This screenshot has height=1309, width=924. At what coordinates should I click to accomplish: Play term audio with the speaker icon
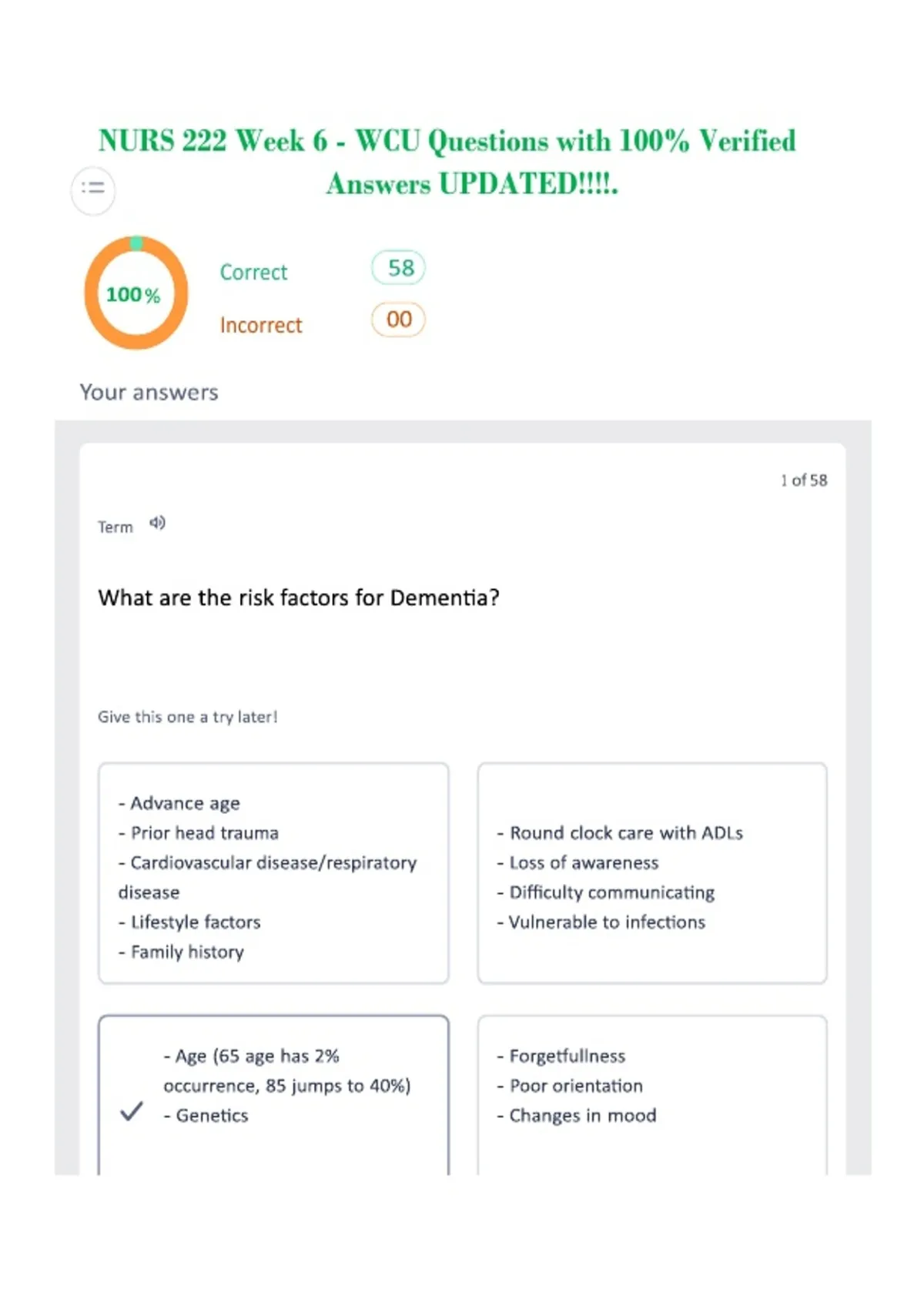click(157, 524)
